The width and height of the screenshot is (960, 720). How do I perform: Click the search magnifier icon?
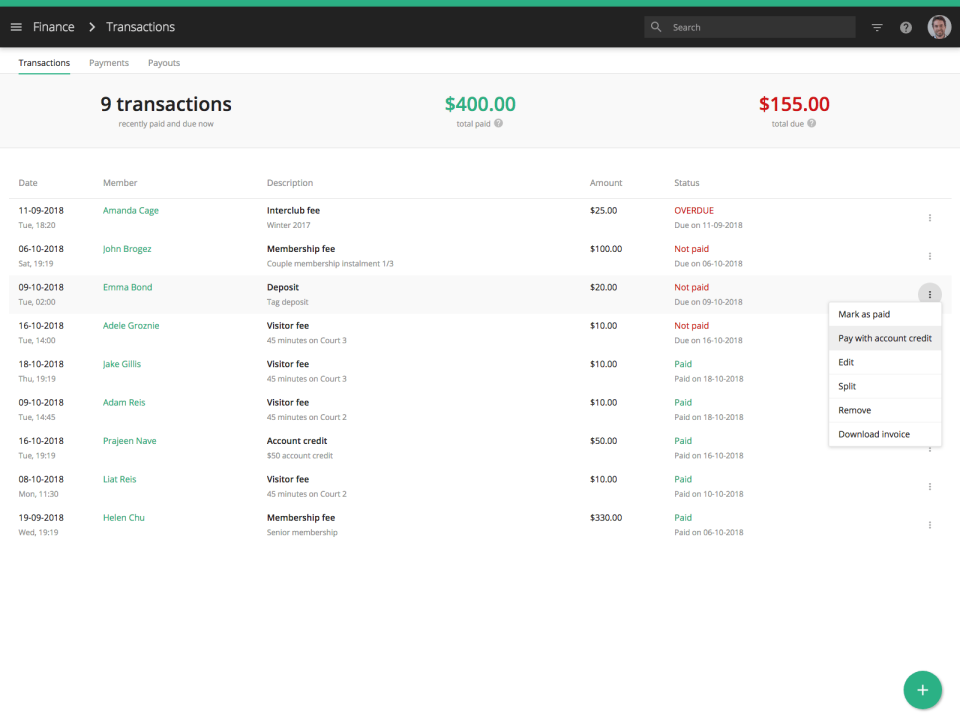point(656,27)
